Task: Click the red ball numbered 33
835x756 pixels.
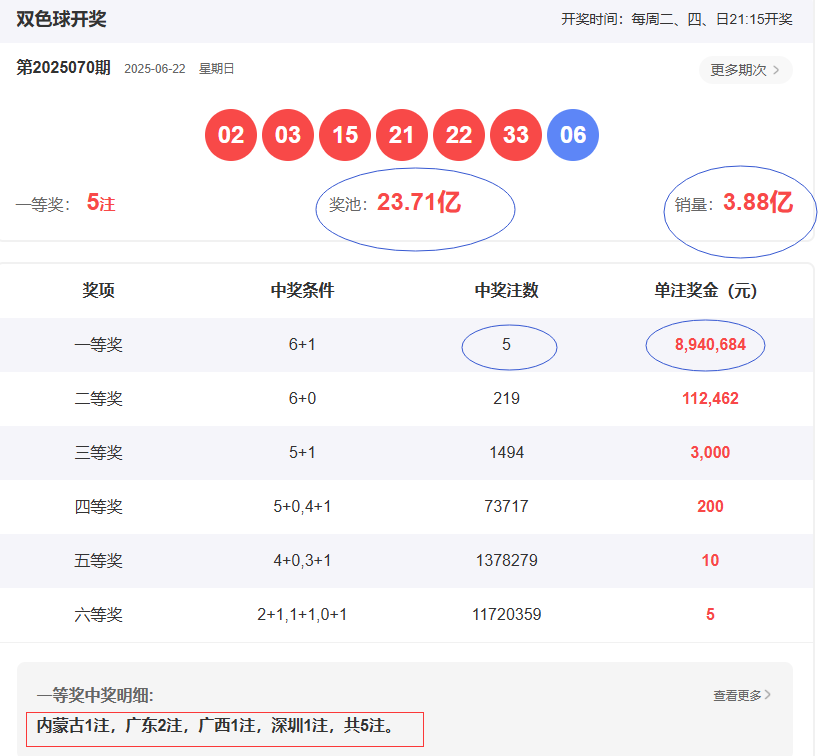Action: 516,135
